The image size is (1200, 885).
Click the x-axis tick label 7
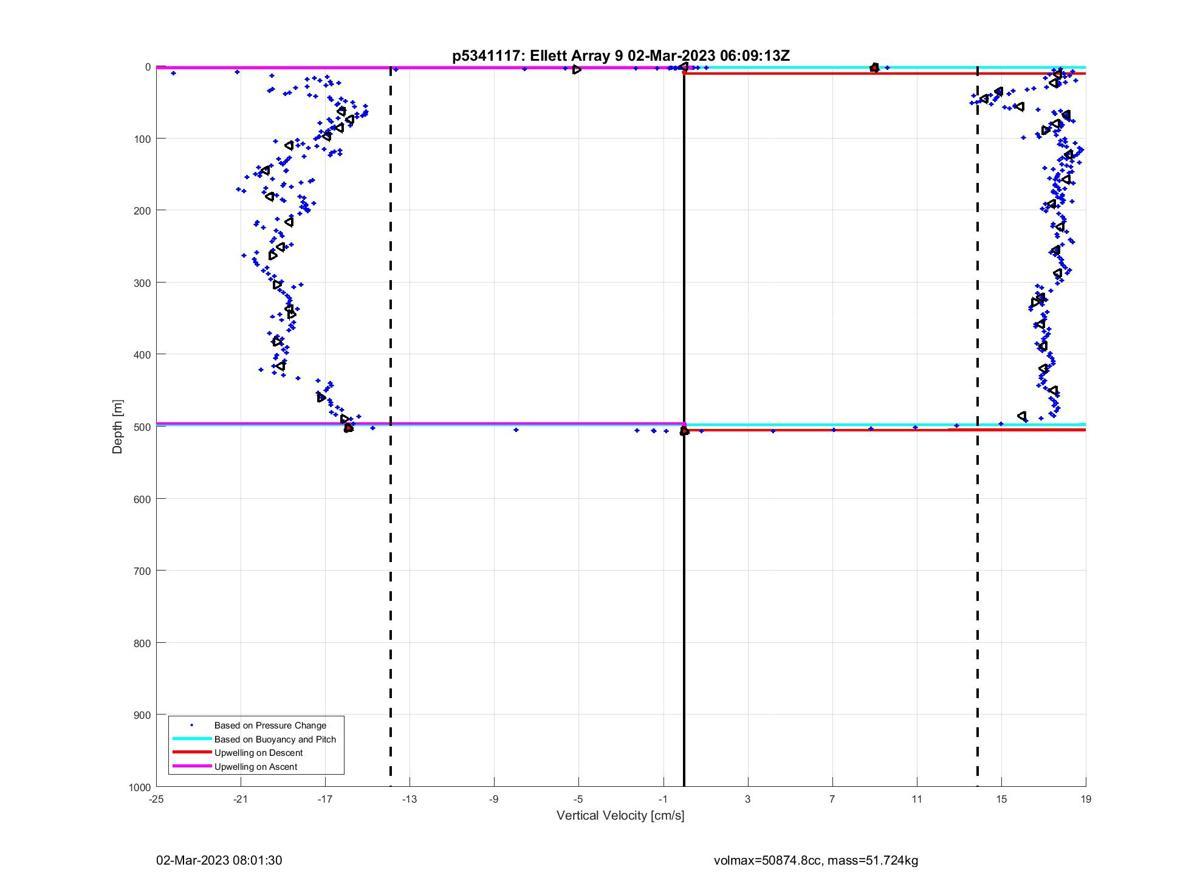832,799
